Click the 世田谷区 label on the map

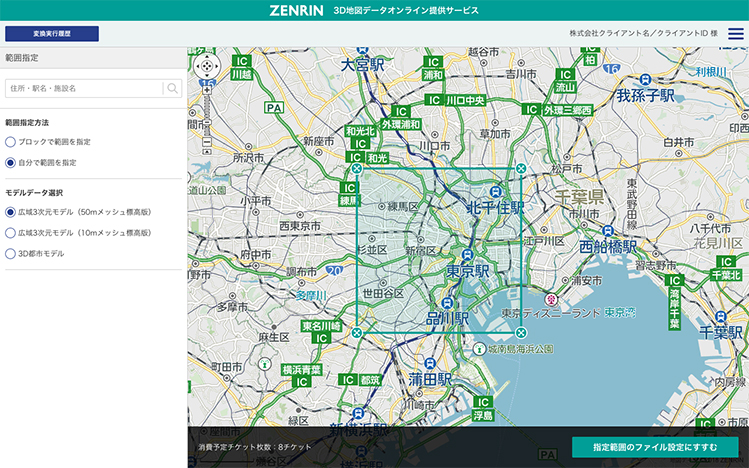coord(383,293)
